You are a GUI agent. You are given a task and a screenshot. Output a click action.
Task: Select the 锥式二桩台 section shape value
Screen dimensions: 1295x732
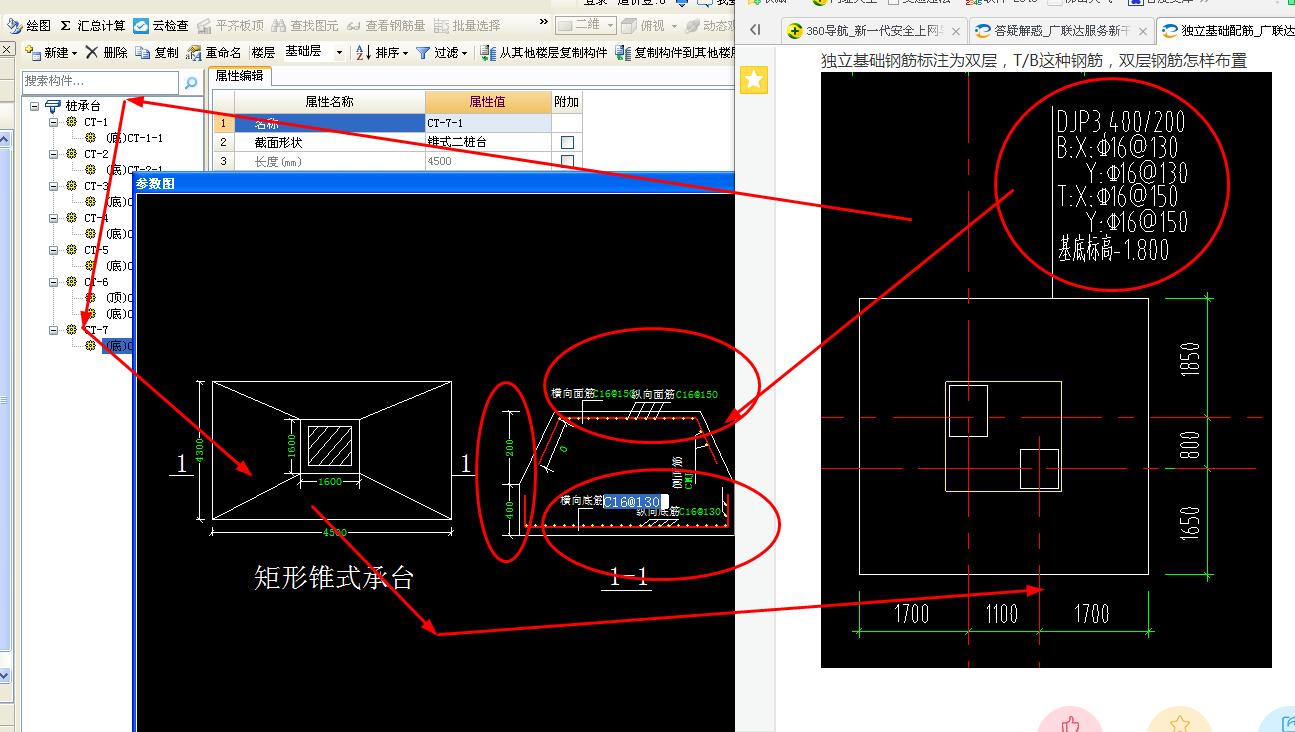pyautogui.click(x=488, y=142)
